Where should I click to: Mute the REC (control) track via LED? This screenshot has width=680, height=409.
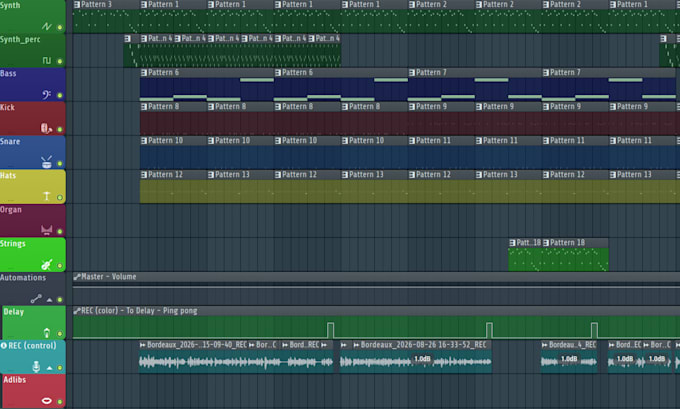point(60,368)
